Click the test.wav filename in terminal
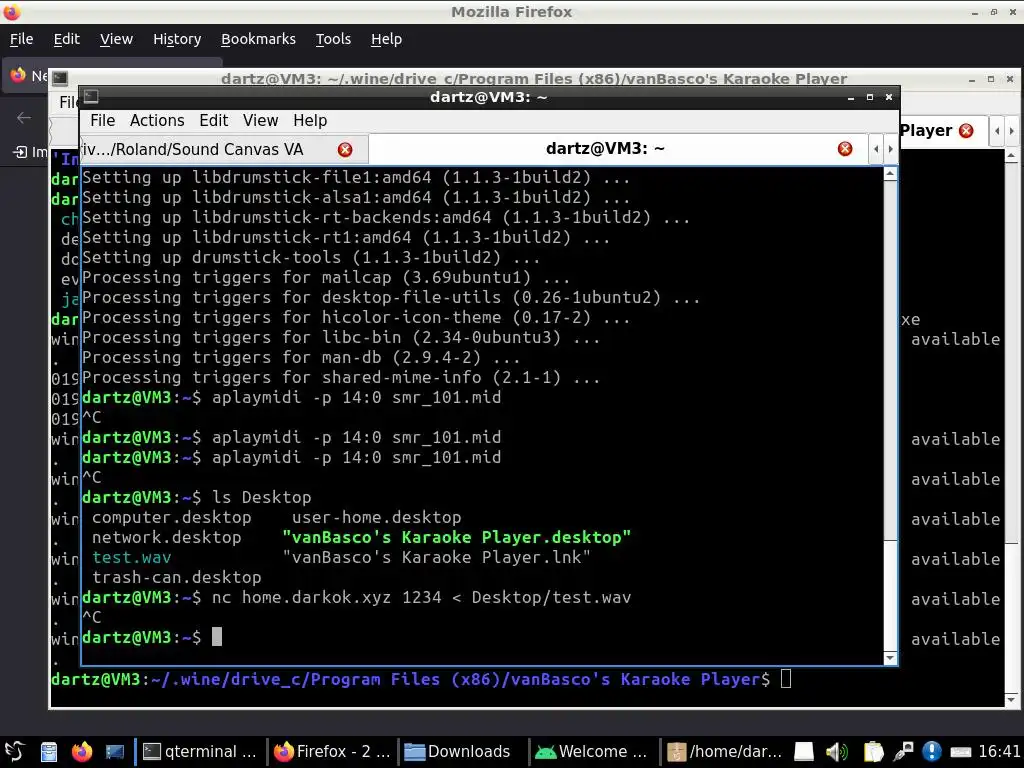Image resolution: width=1024 pixels, height=768 pixels. click(131, 557)
